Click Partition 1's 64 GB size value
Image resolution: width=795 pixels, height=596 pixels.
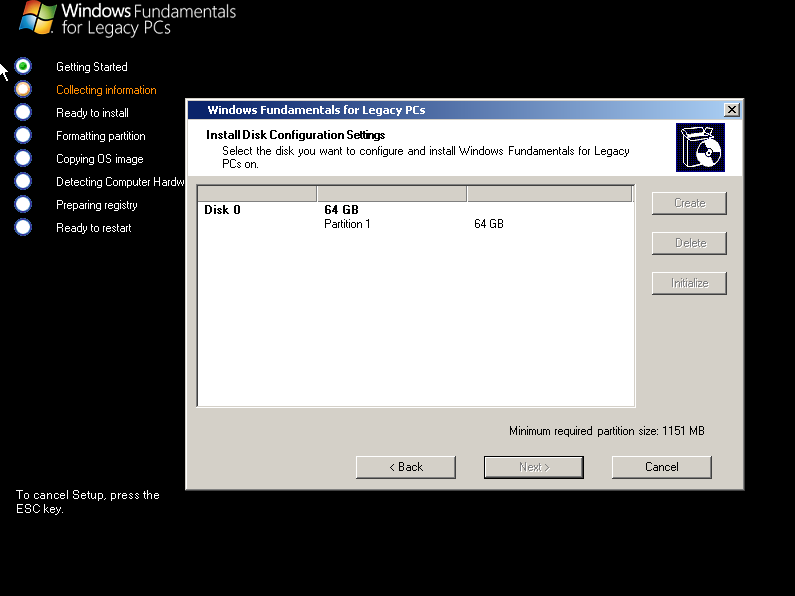click(x=489, y=224)
